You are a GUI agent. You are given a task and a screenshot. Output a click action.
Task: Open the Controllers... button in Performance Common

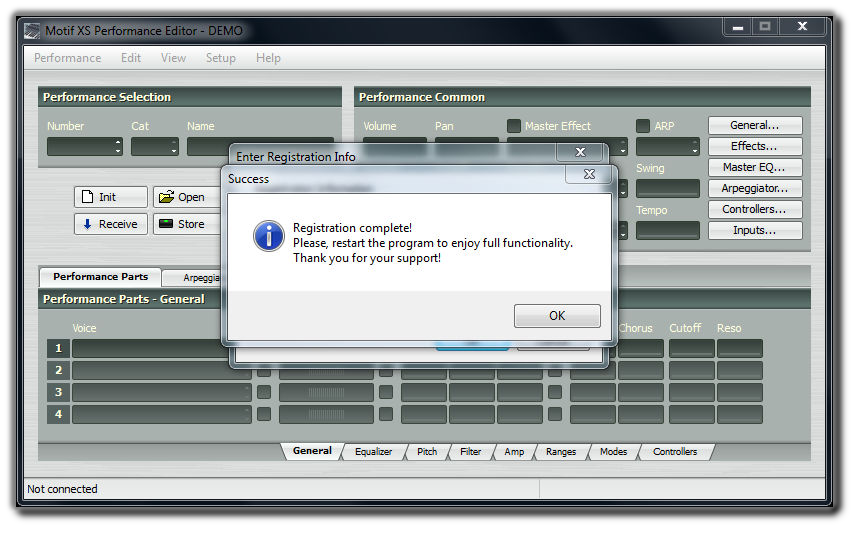coord(755,209)
